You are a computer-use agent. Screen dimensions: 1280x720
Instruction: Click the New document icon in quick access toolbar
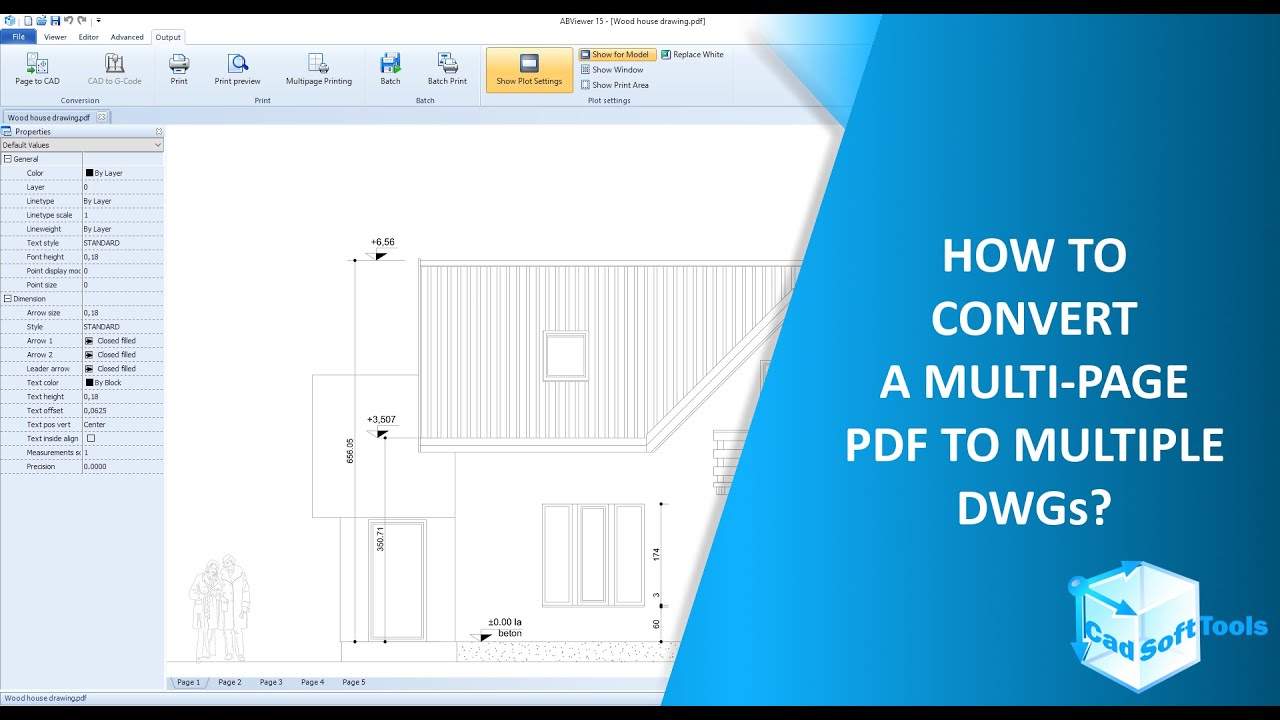(x=28, y=20)
